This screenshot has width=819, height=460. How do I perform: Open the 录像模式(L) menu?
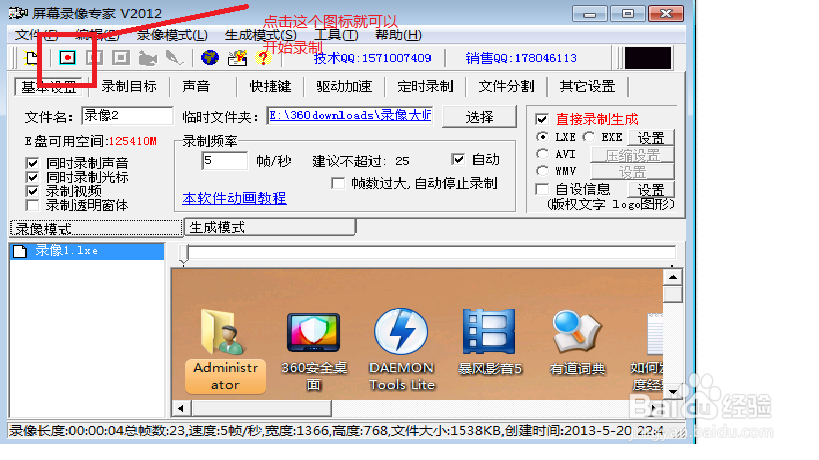(x=172, y=35)
